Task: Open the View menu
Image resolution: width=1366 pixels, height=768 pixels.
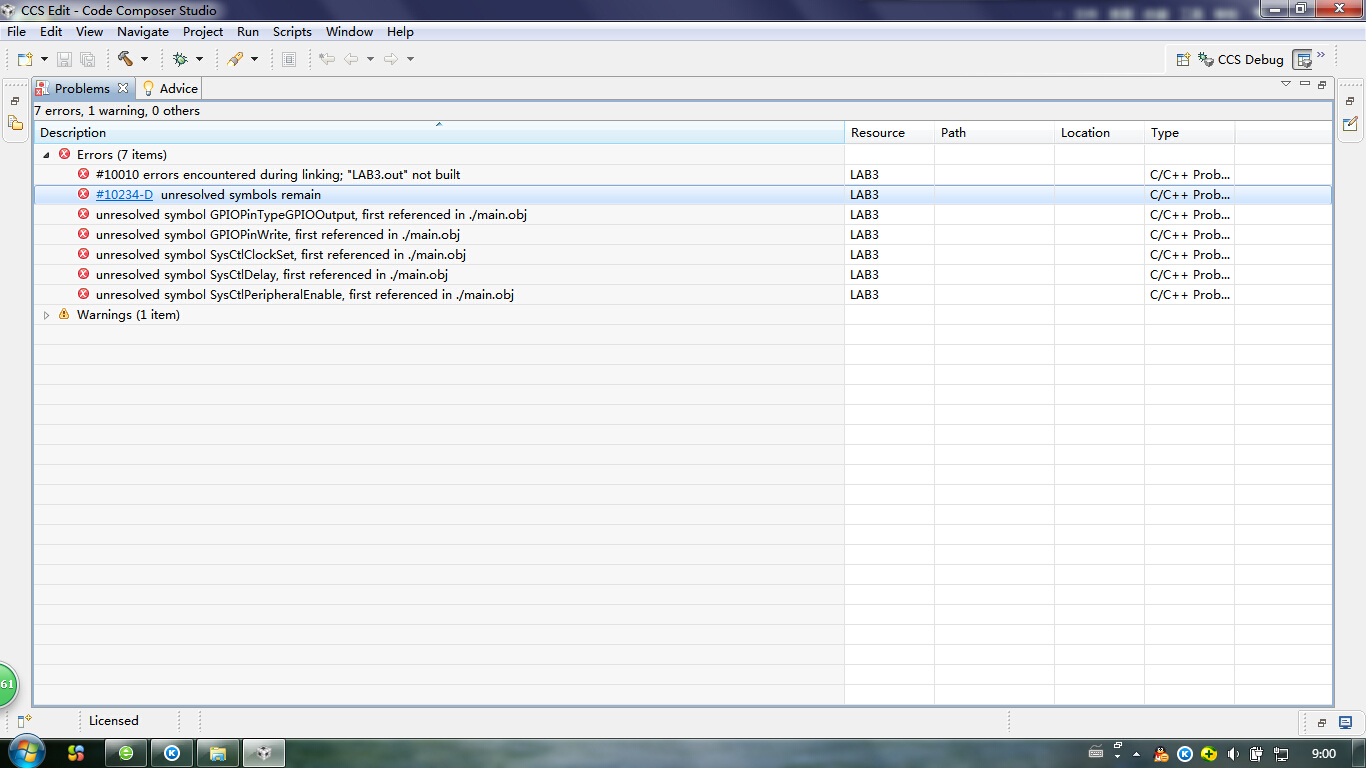Action: pos(89,32)
